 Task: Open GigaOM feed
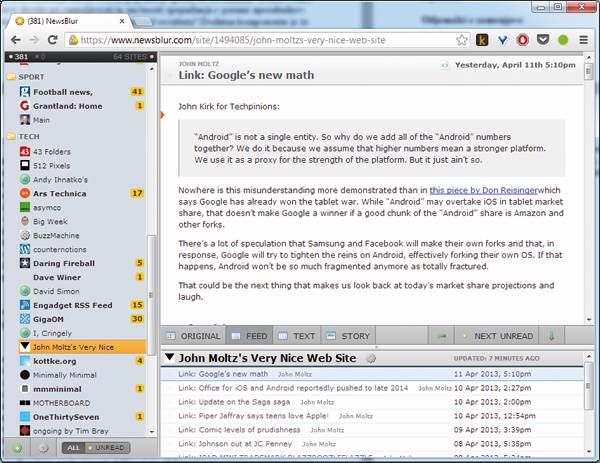[x=82, y=319]
